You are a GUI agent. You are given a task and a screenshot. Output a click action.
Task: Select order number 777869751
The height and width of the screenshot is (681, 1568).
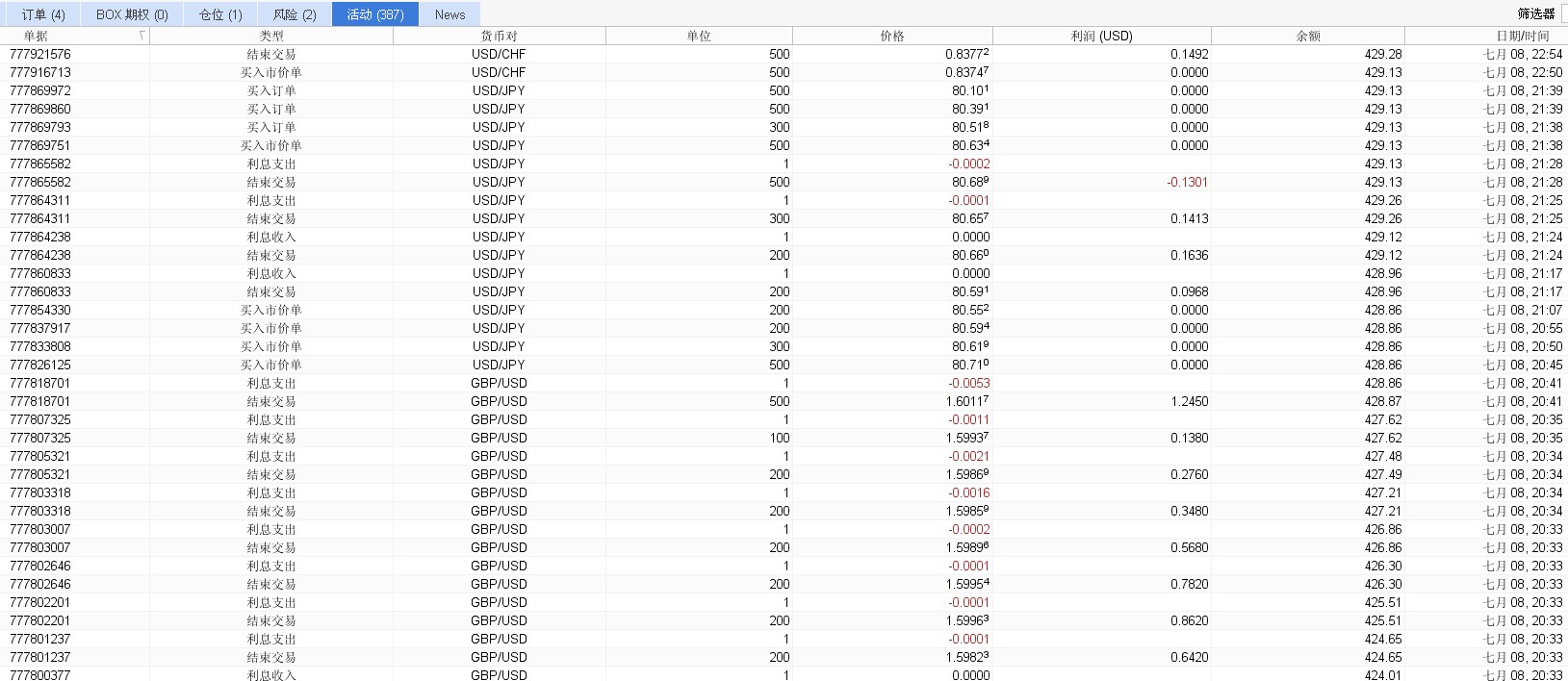tap(40, 146)
